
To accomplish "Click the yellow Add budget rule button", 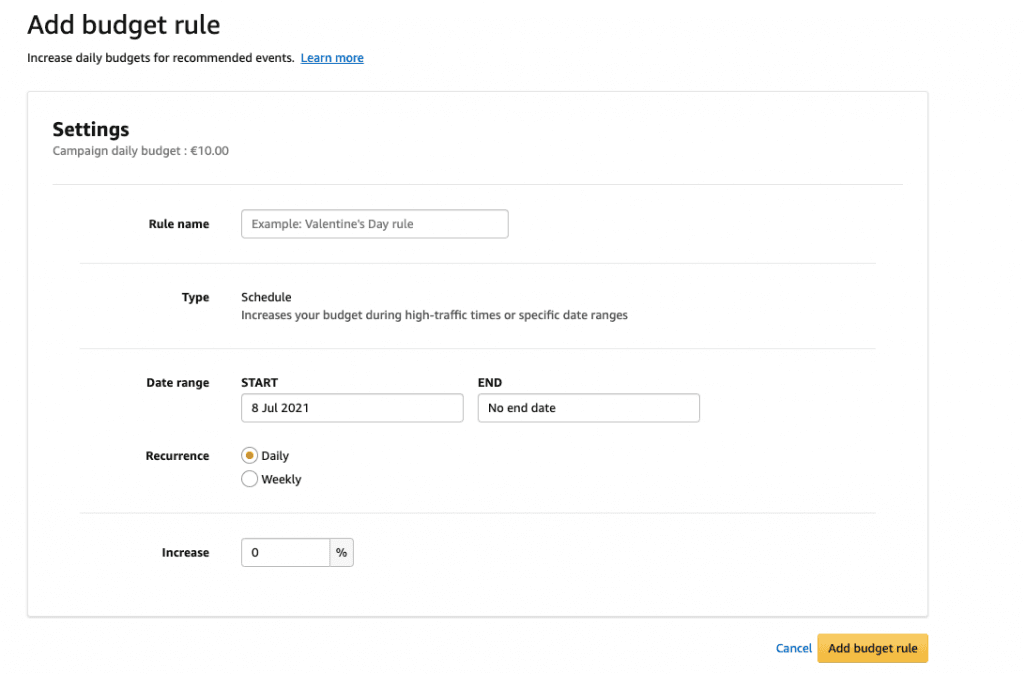I will pyautogui.click(x=872, y=648).
